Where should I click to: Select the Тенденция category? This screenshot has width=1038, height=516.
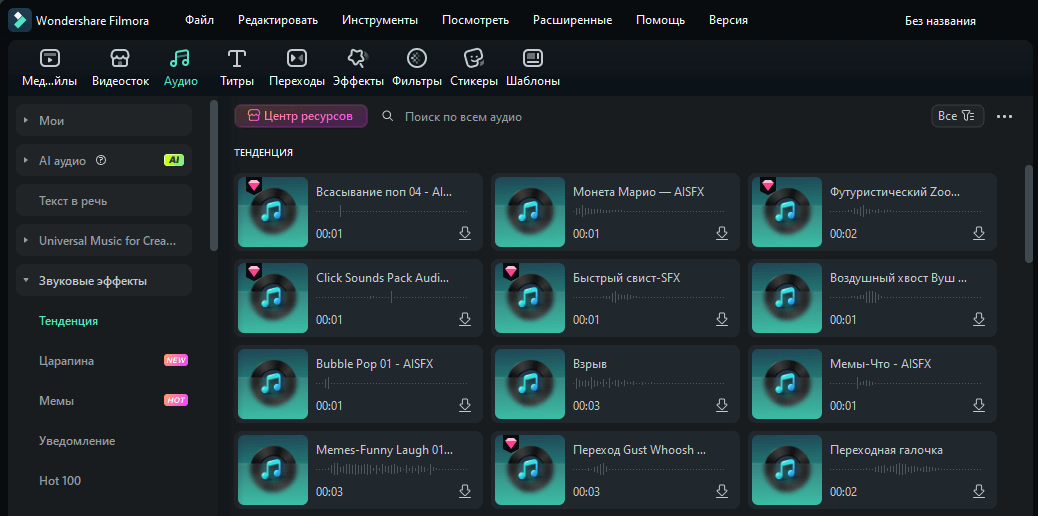click(68, 321)
